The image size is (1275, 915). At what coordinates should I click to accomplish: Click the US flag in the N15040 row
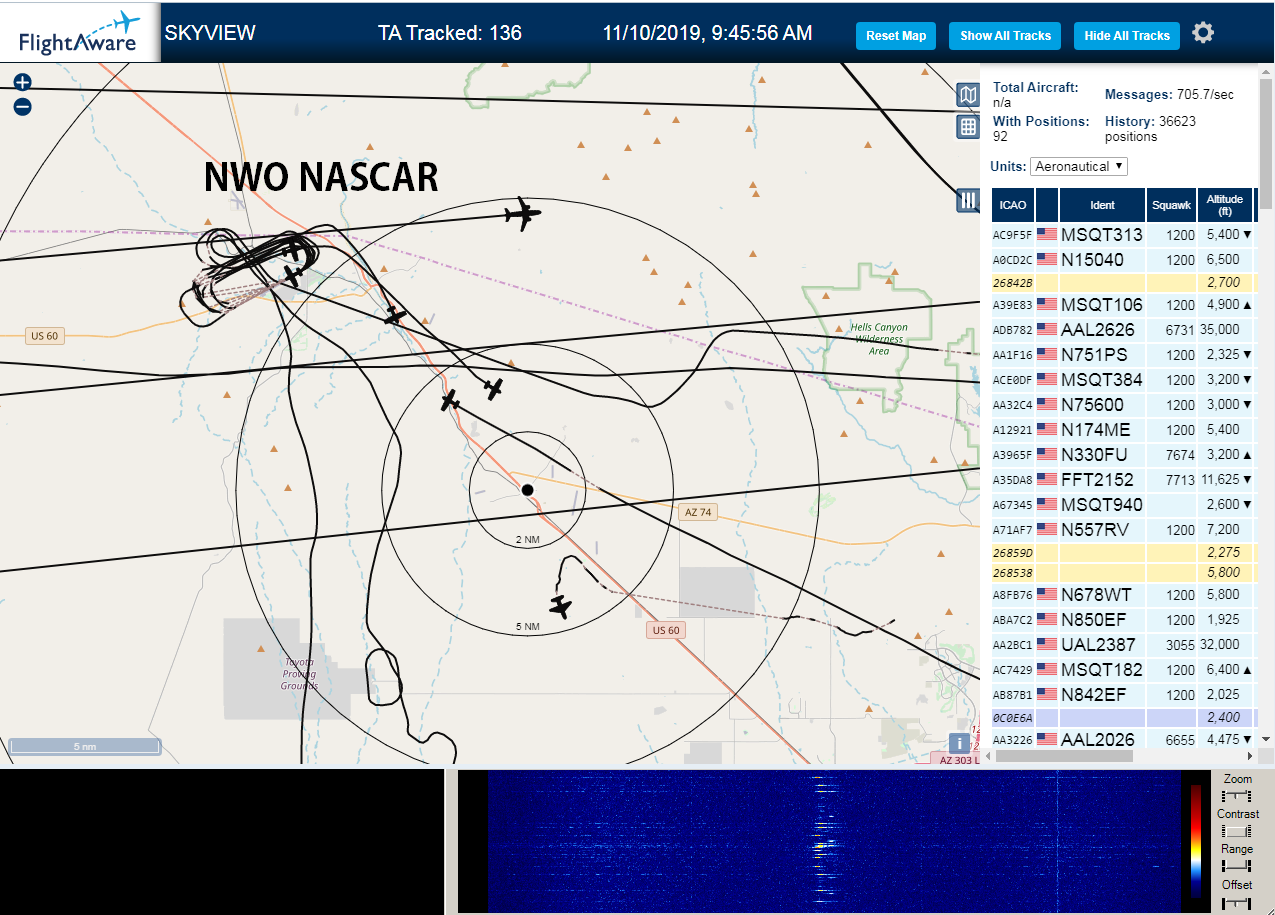click(1047, 260)
